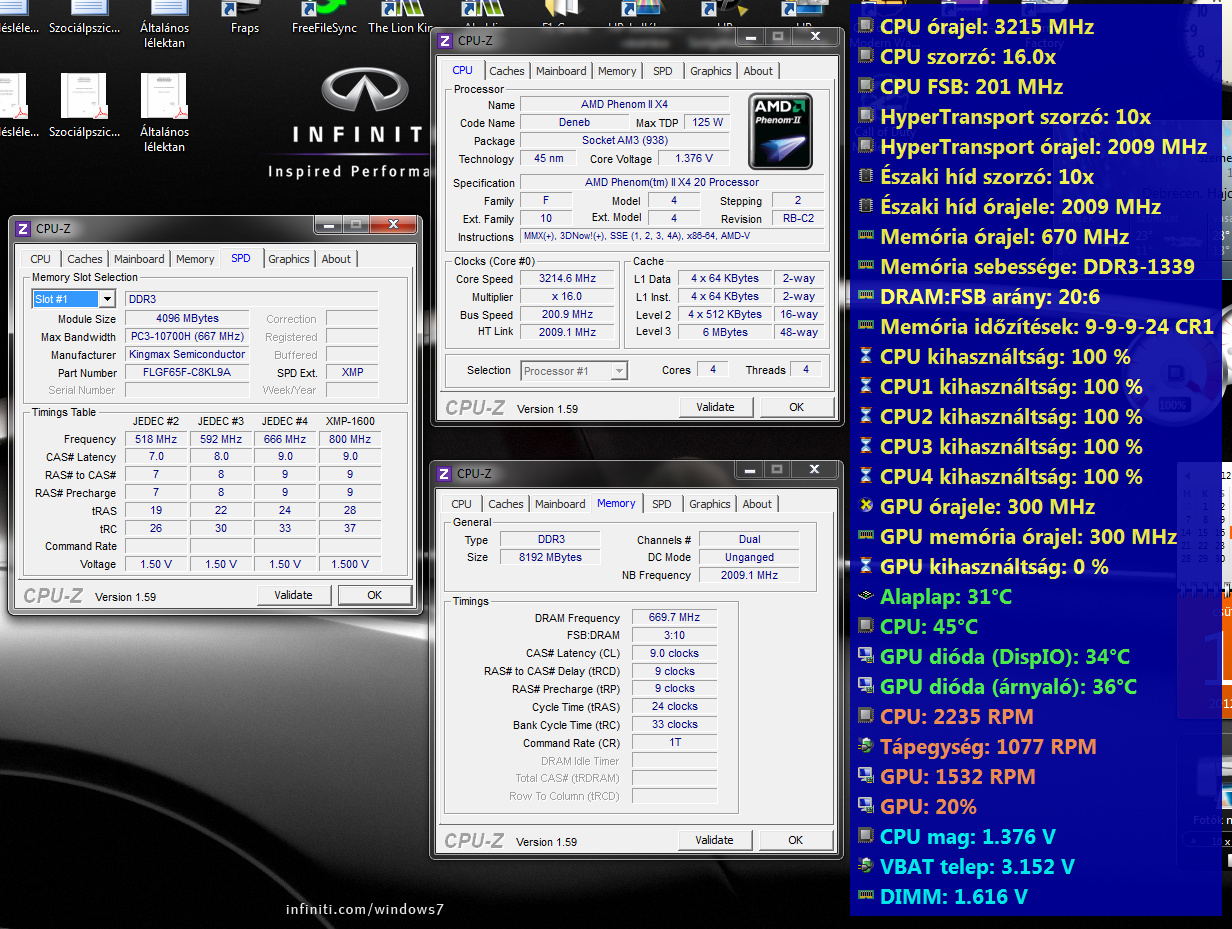Click OK in the CPU window

coord(797,407)
